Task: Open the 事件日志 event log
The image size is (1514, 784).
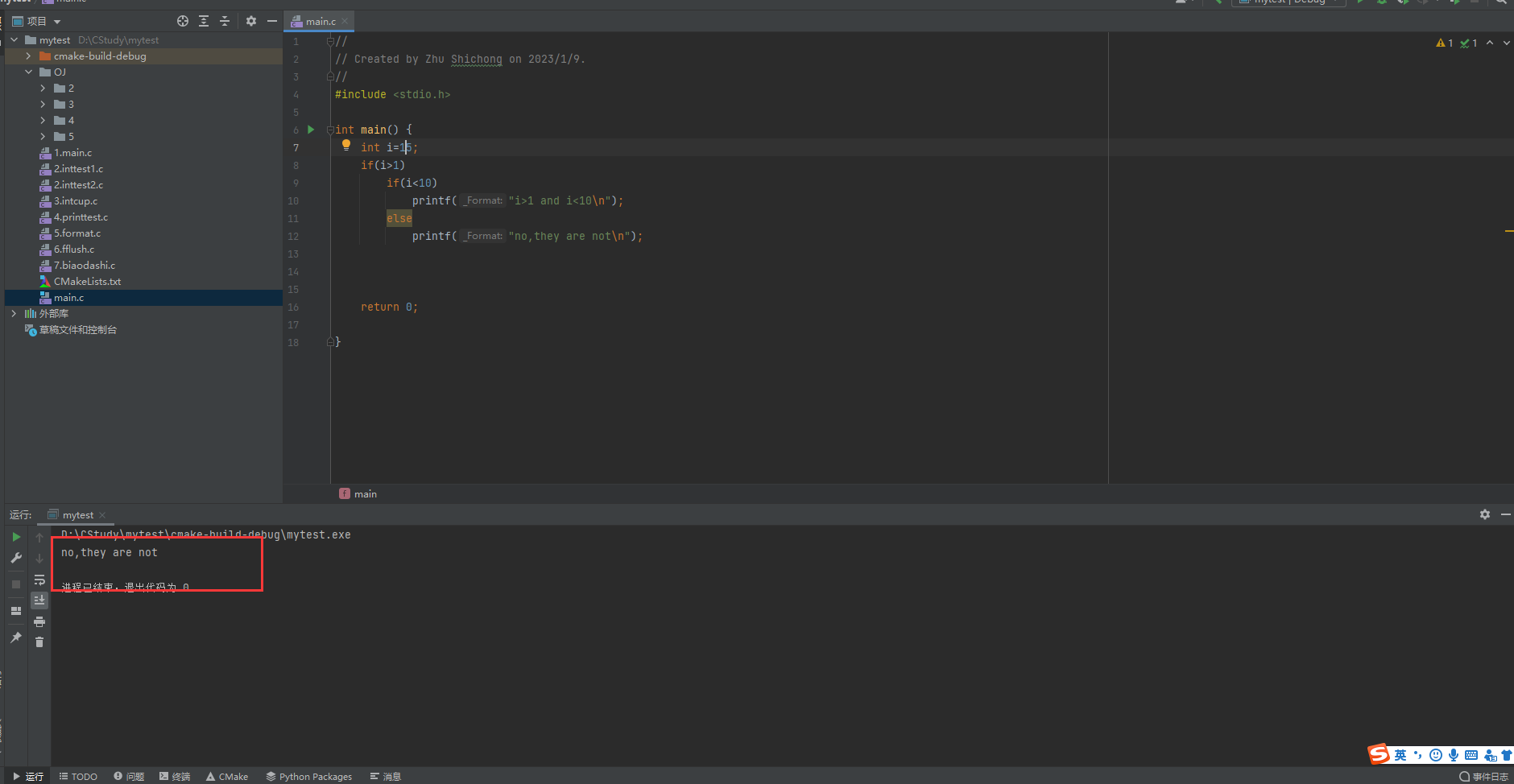Action: [x=1483, y=777]
